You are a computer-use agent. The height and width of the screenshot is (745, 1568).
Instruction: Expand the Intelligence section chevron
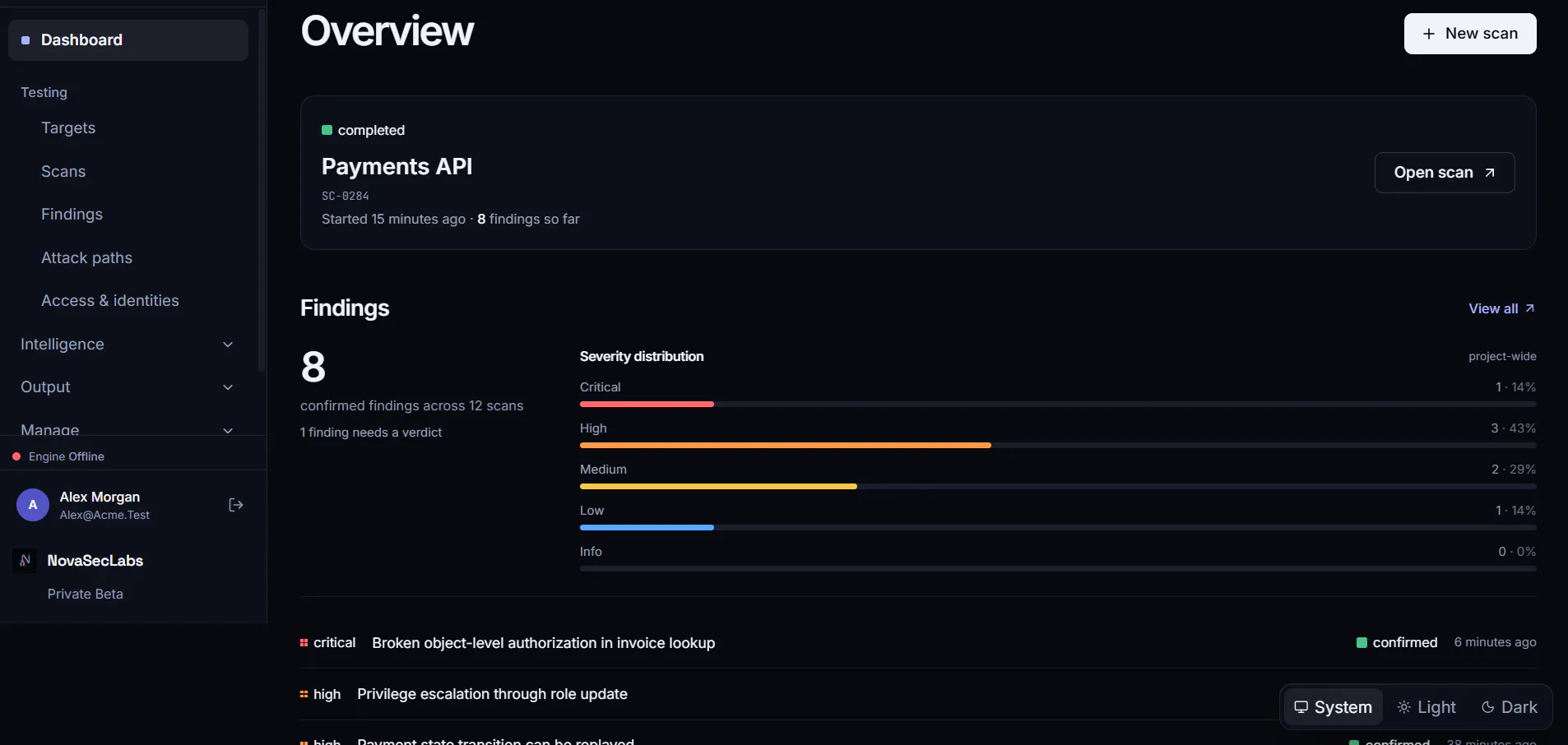pos(228,345)
